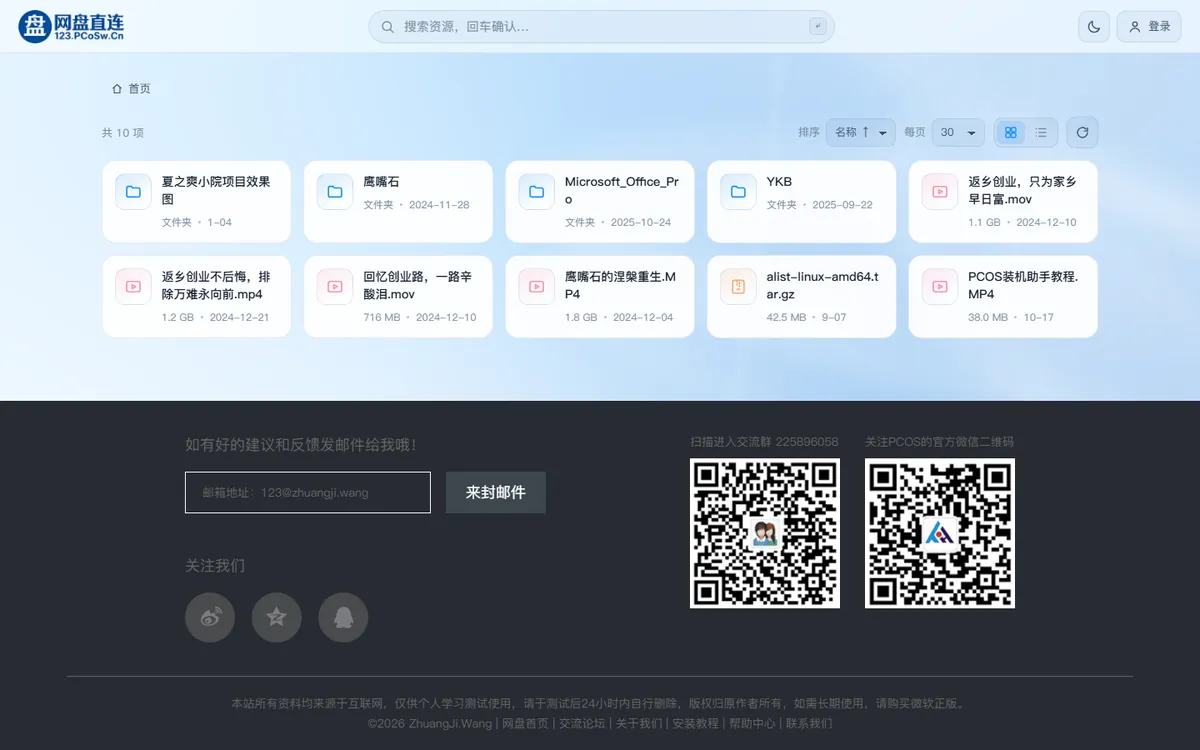The width and height of the screenshot is (1200, 750).
Task: Open 关于我们 footer link
Action: pos(638,723)
